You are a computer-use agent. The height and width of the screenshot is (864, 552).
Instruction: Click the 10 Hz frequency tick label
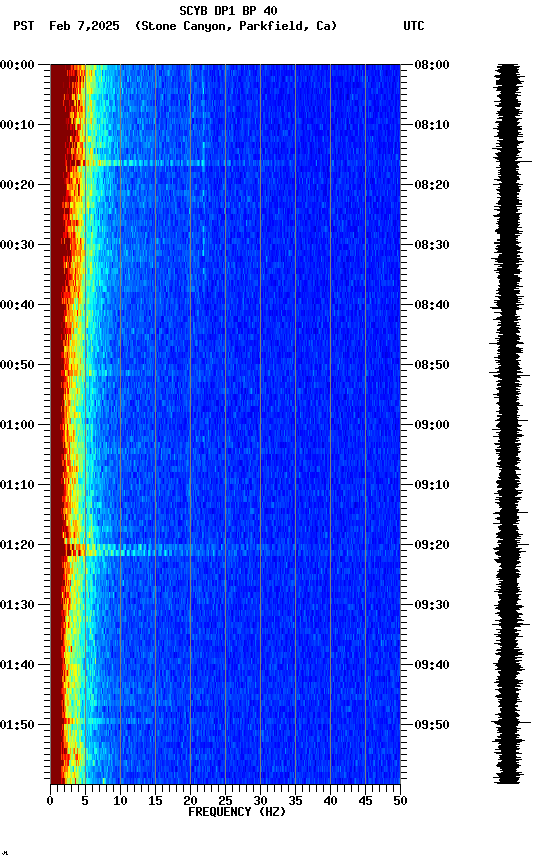click(x=120, y=801)
